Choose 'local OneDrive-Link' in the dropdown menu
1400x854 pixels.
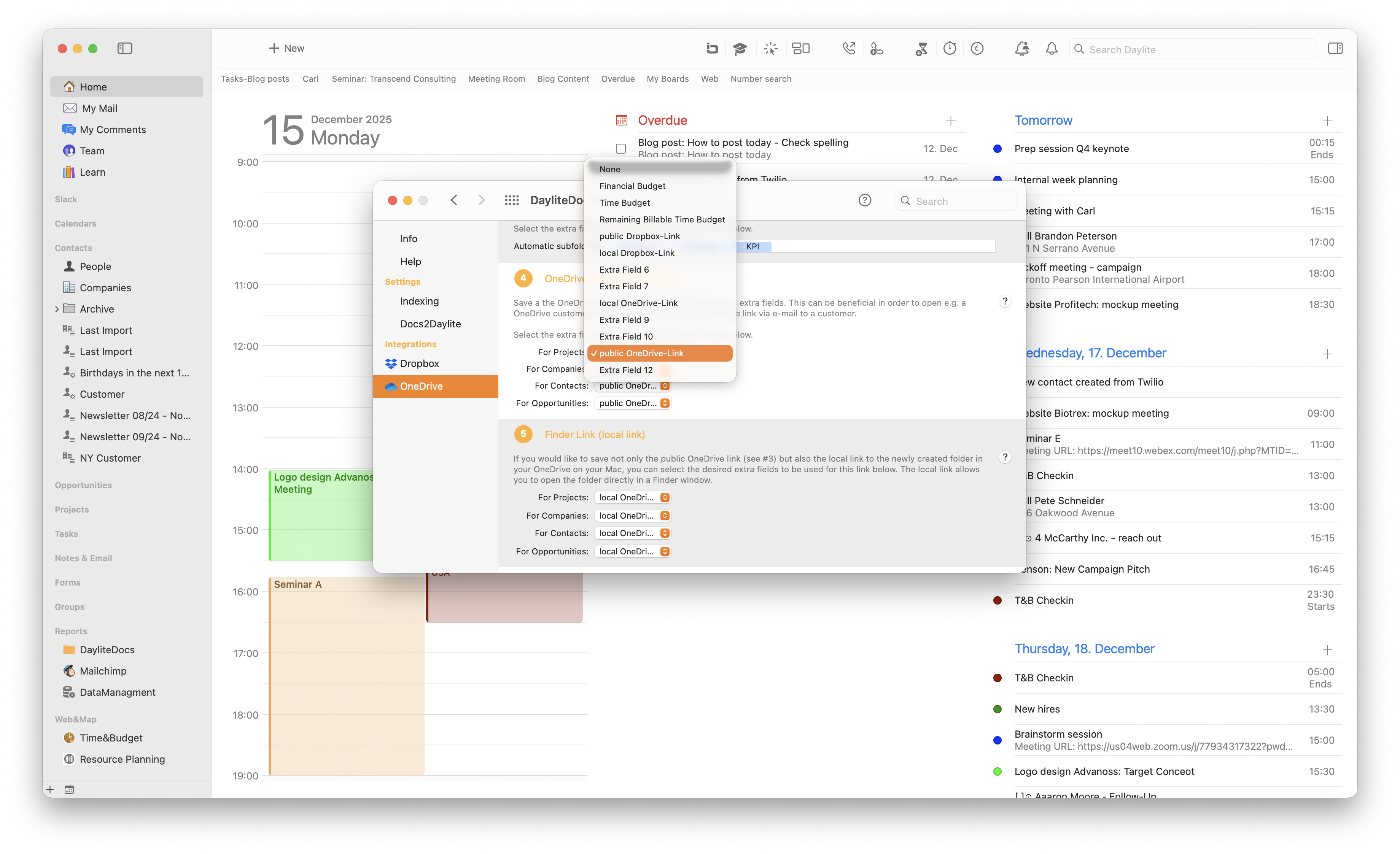point(660,303)
